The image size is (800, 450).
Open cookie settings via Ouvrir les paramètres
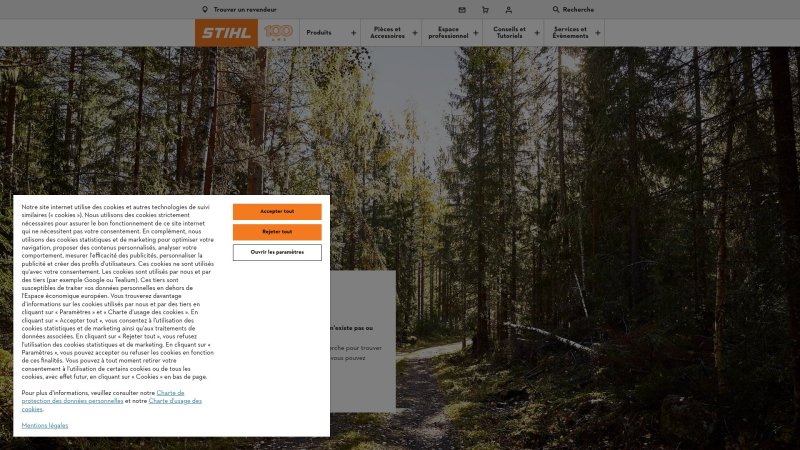pyautogui.click(x=277, y=253)
